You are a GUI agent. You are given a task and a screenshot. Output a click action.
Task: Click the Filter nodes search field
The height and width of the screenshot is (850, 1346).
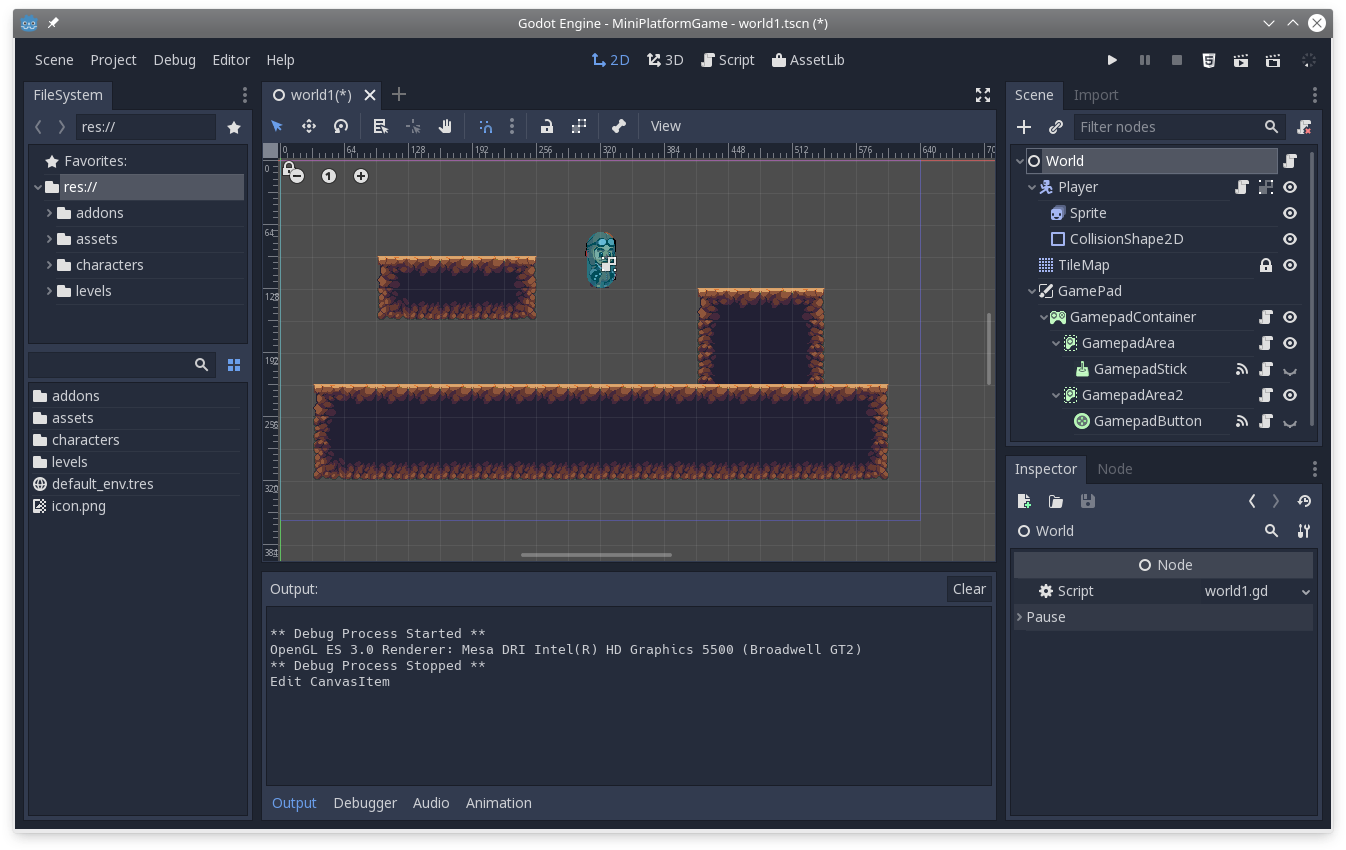point(1167,127)
